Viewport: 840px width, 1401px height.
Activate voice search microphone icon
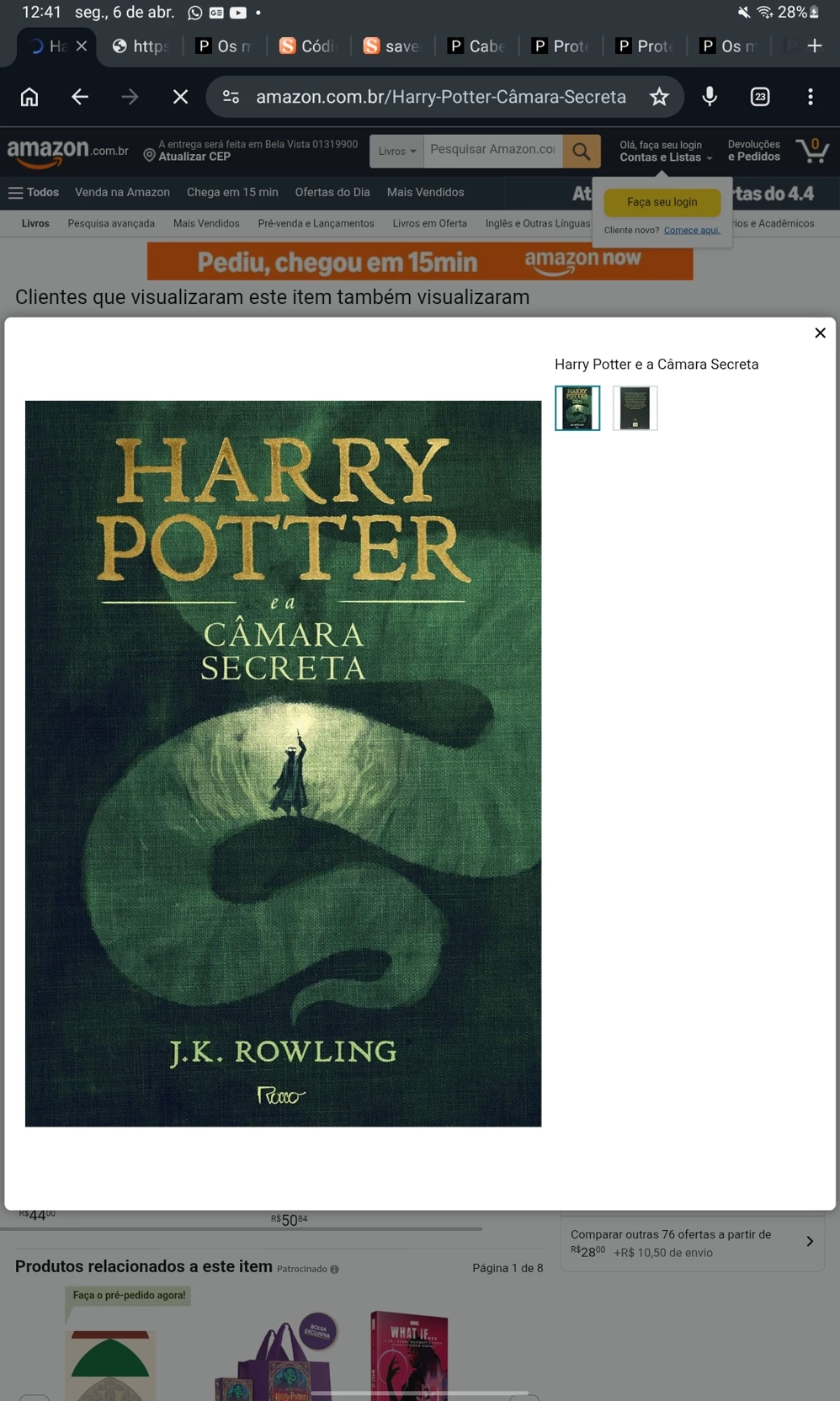(x=710, y=97)
